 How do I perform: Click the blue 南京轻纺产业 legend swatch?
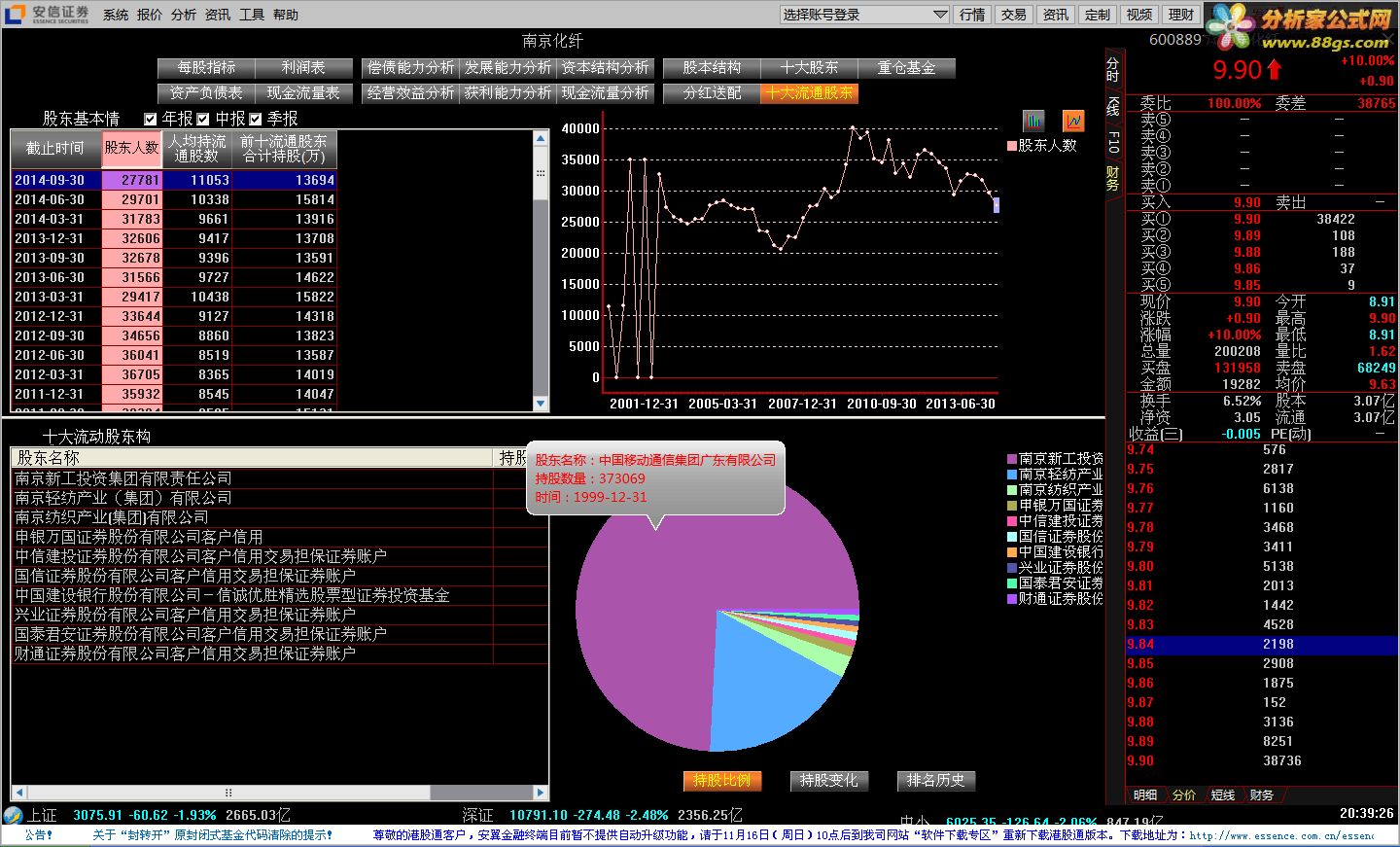(x=1012, y=475)
